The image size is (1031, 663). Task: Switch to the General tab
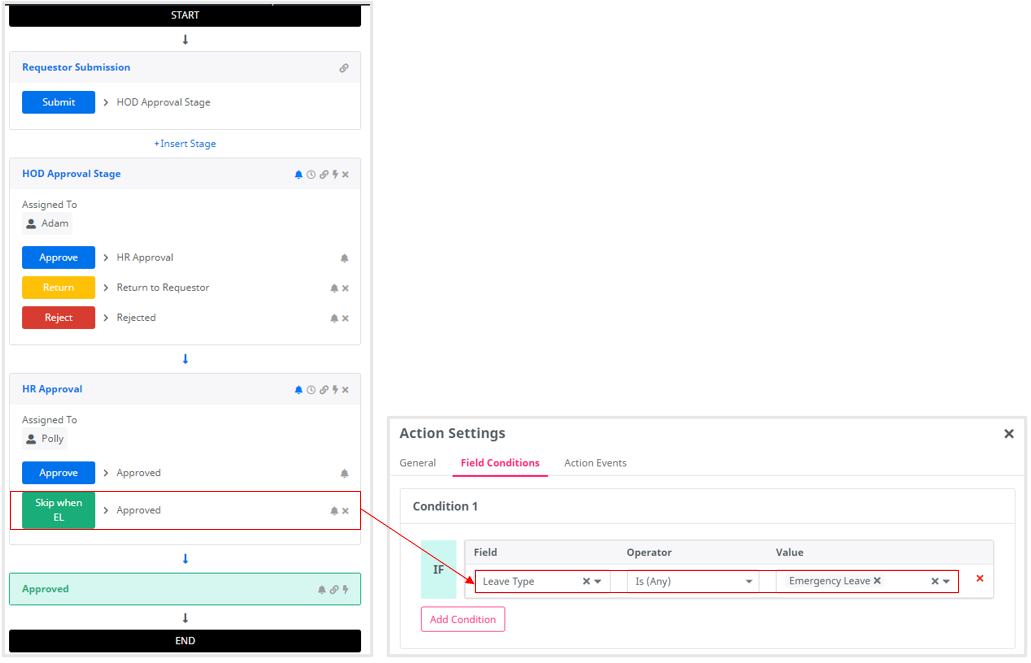pos(417,463)
